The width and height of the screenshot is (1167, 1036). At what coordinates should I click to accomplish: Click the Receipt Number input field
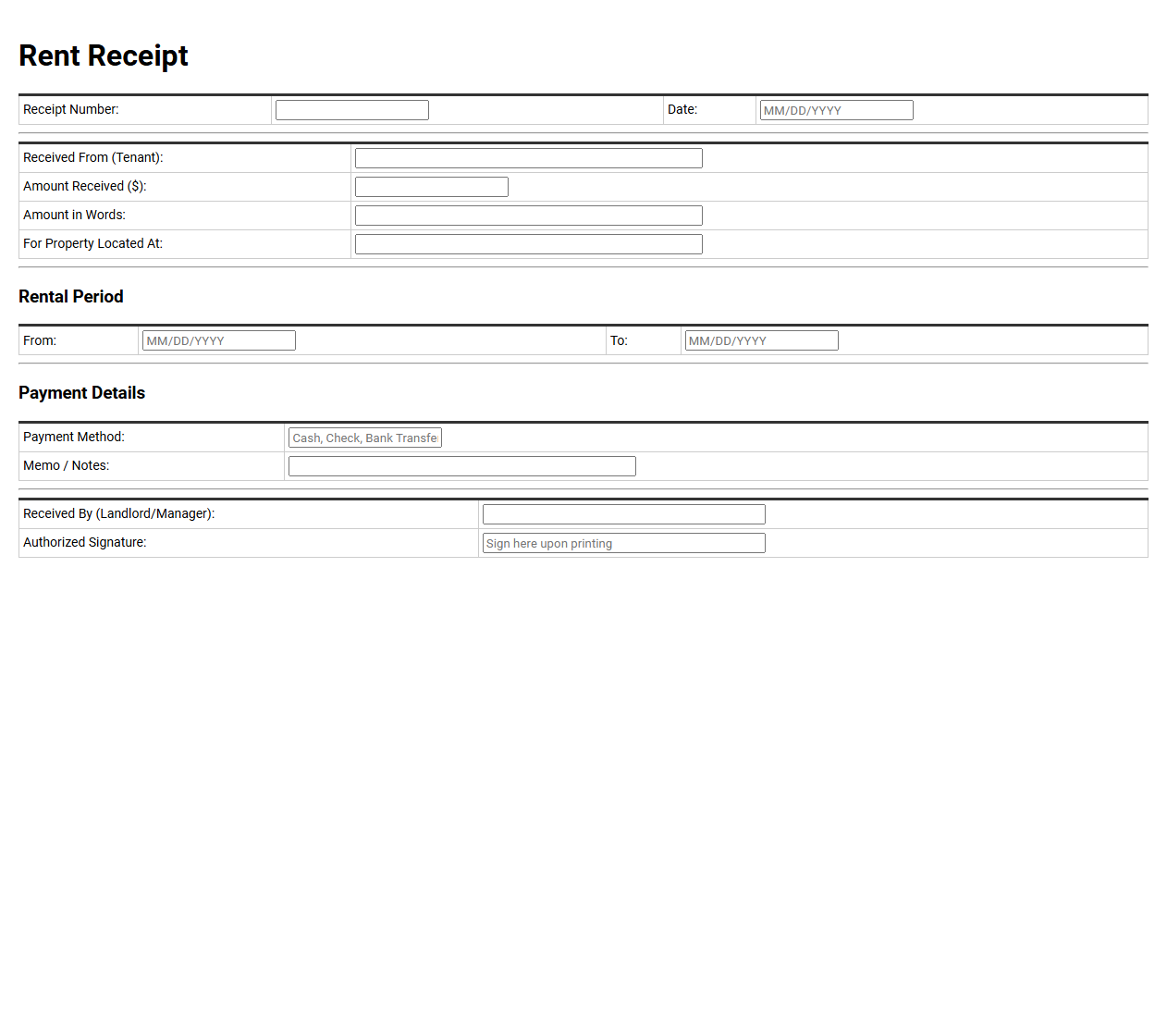point(351,110)
